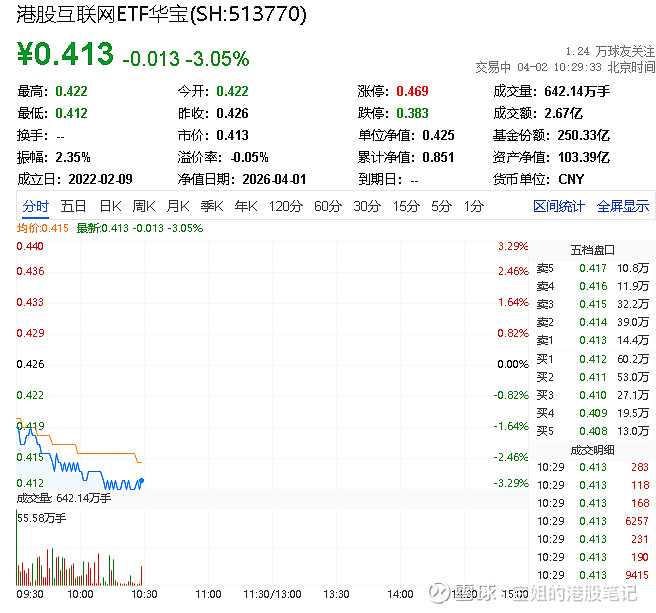Show the 60分 chart
Viewport: 656px width, 613px height.
[328, 206]
